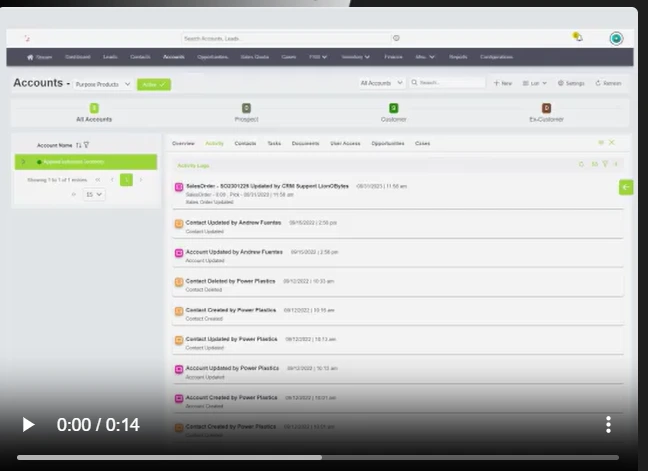Open the Opportunities tab in account details
The width and height of the screenshot is (648, 471).
[x=387, y=143]
